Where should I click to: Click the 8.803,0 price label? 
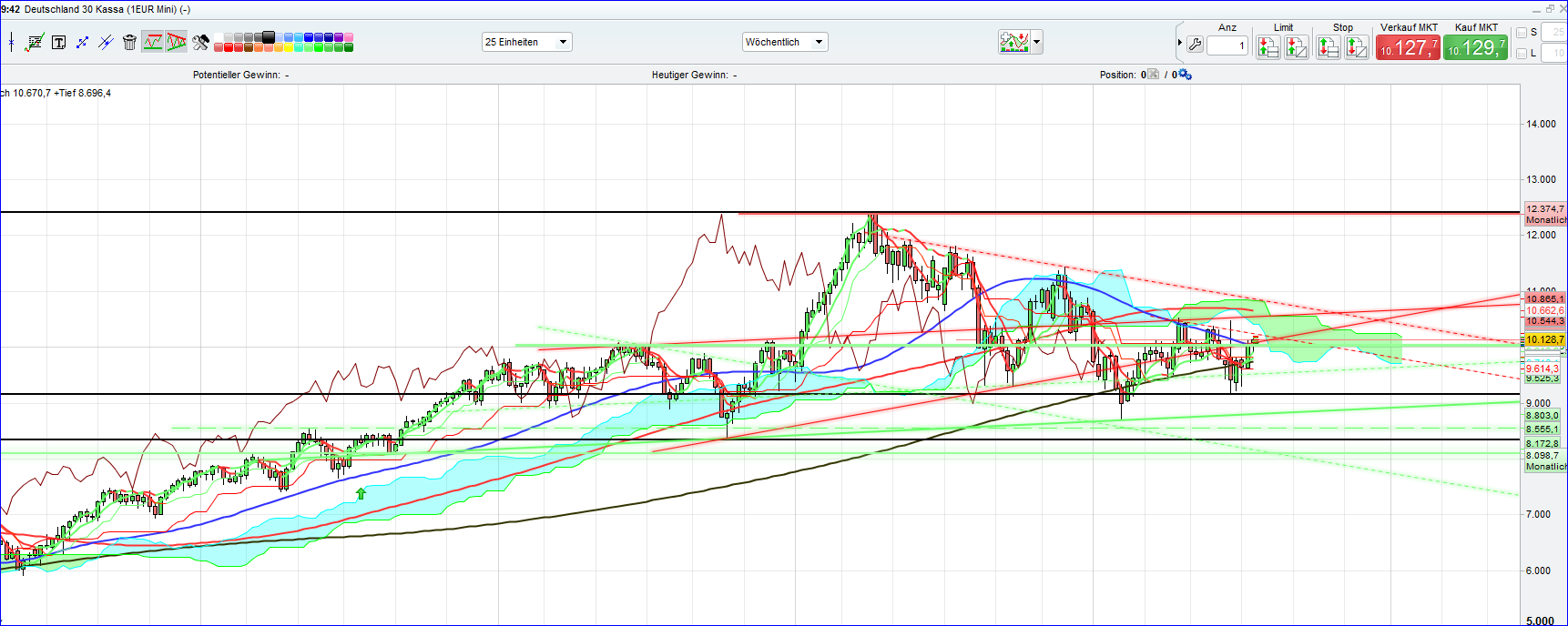[x=1543, y=415]
